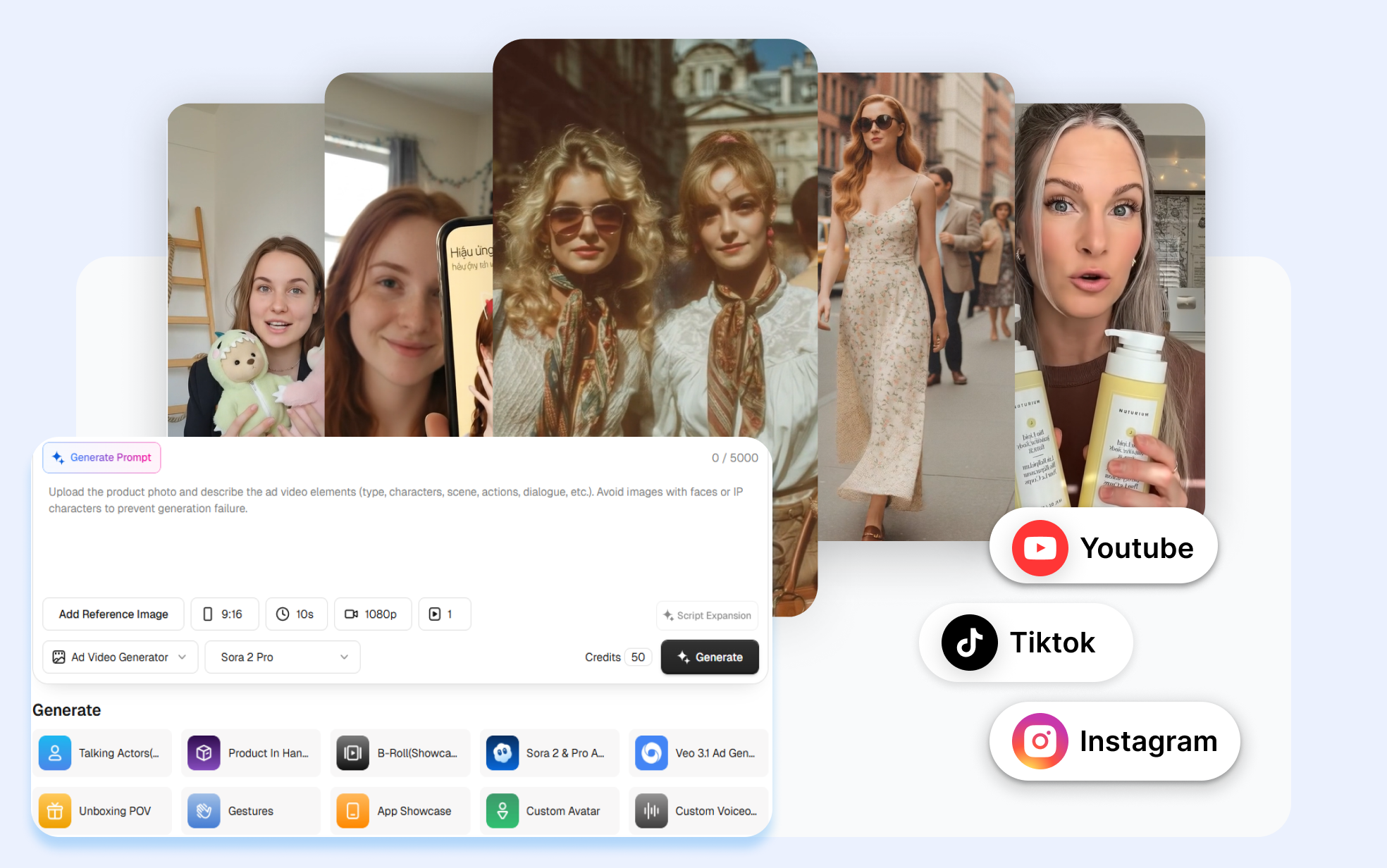This screenshot has width=1387, height=868.
Task: Click the dark B-Roll film icon
Action: coord(353,753)
